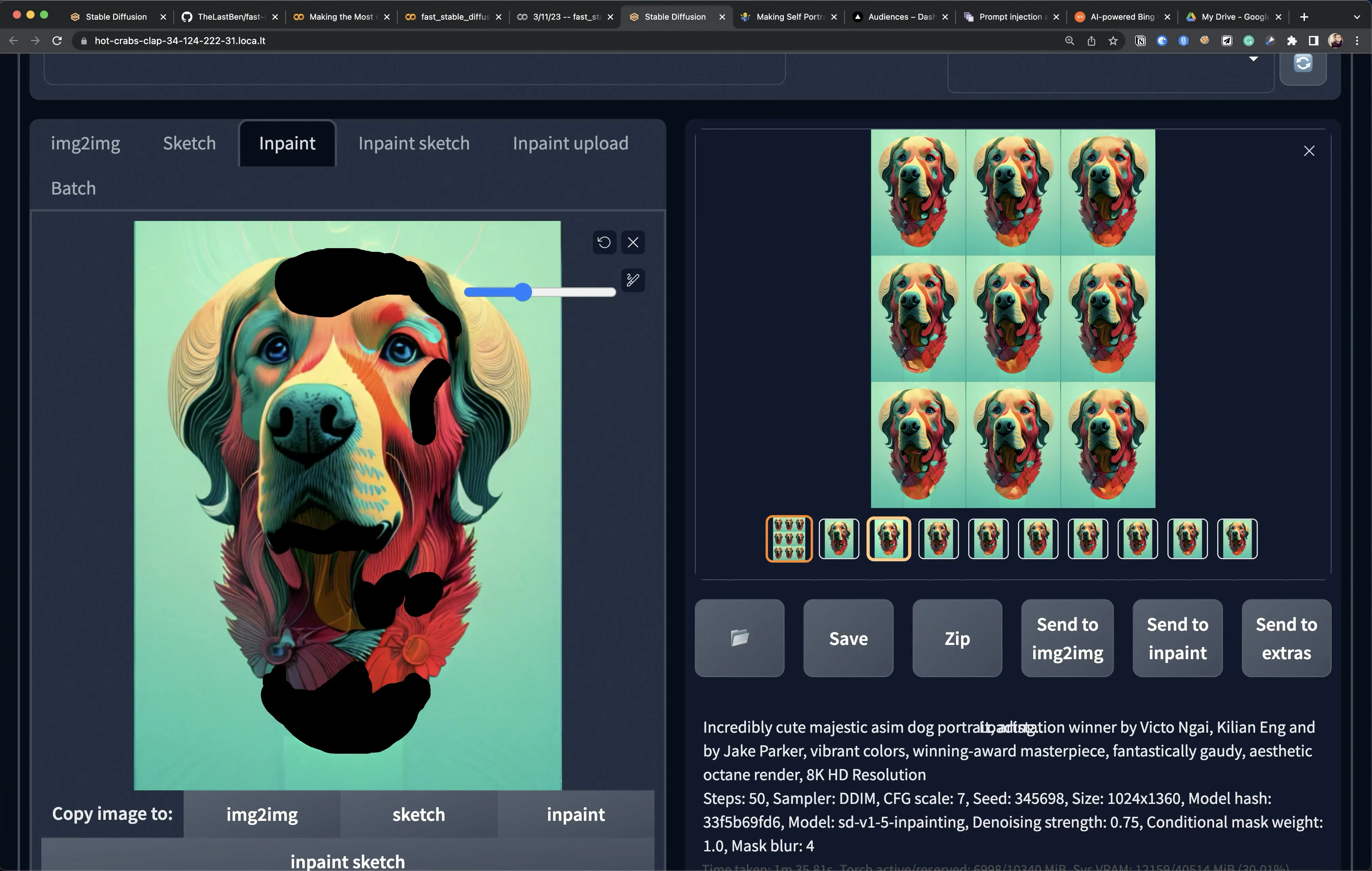Viewport: 1372px width, 871px height.
Task: Copy image to sketch
Action: click(418, 814)
